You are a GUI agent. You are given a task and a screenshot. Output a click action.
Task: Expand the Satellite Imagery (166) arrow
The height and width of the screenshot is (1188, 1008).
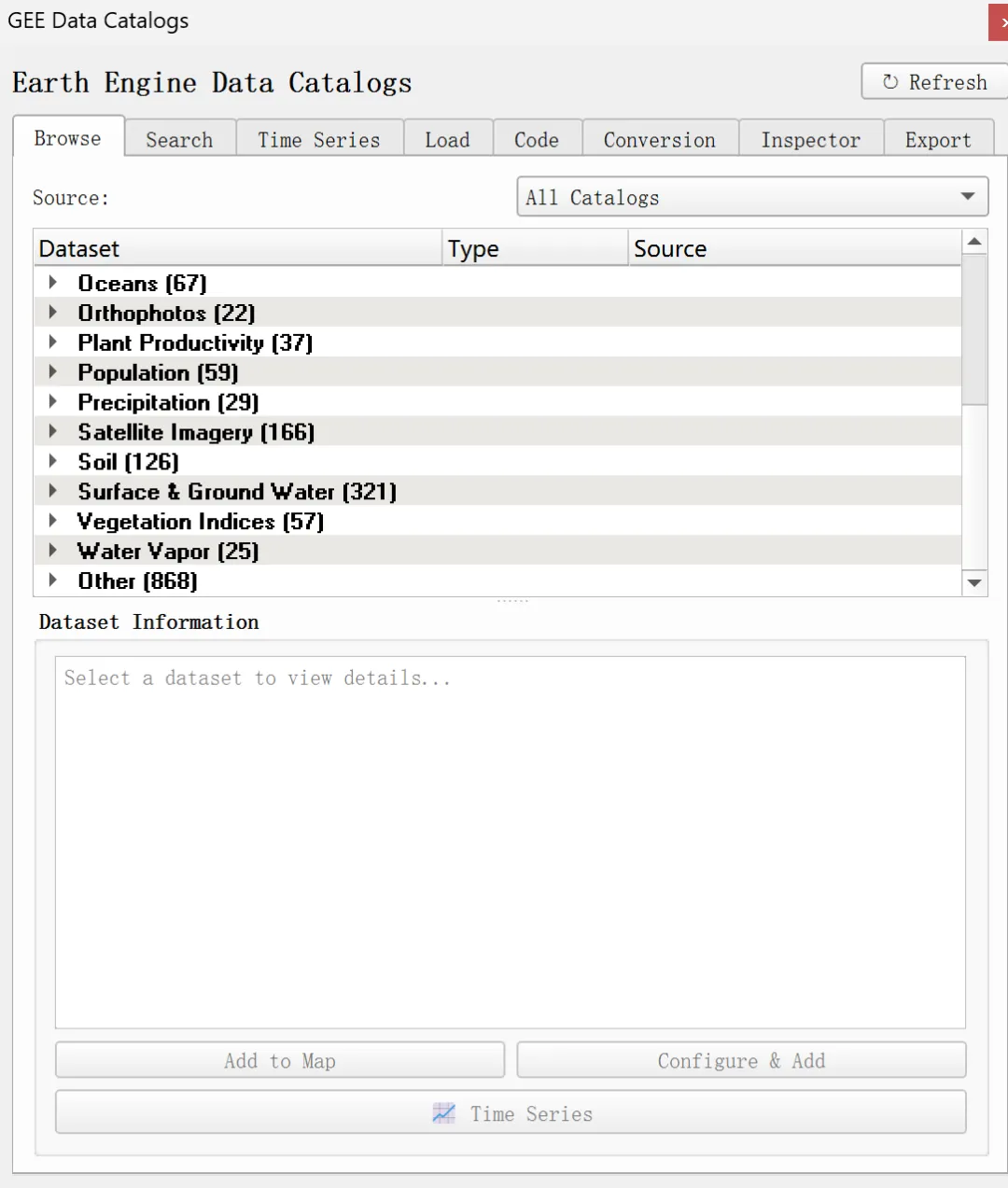coord(53,431)
